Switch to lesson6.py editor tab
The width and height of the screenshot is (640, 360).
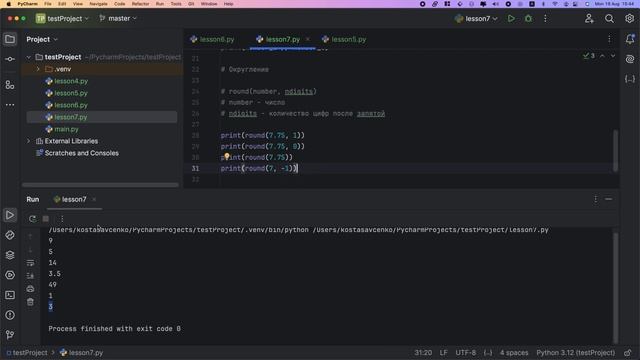pyautogui.click(x=212, y=40)
